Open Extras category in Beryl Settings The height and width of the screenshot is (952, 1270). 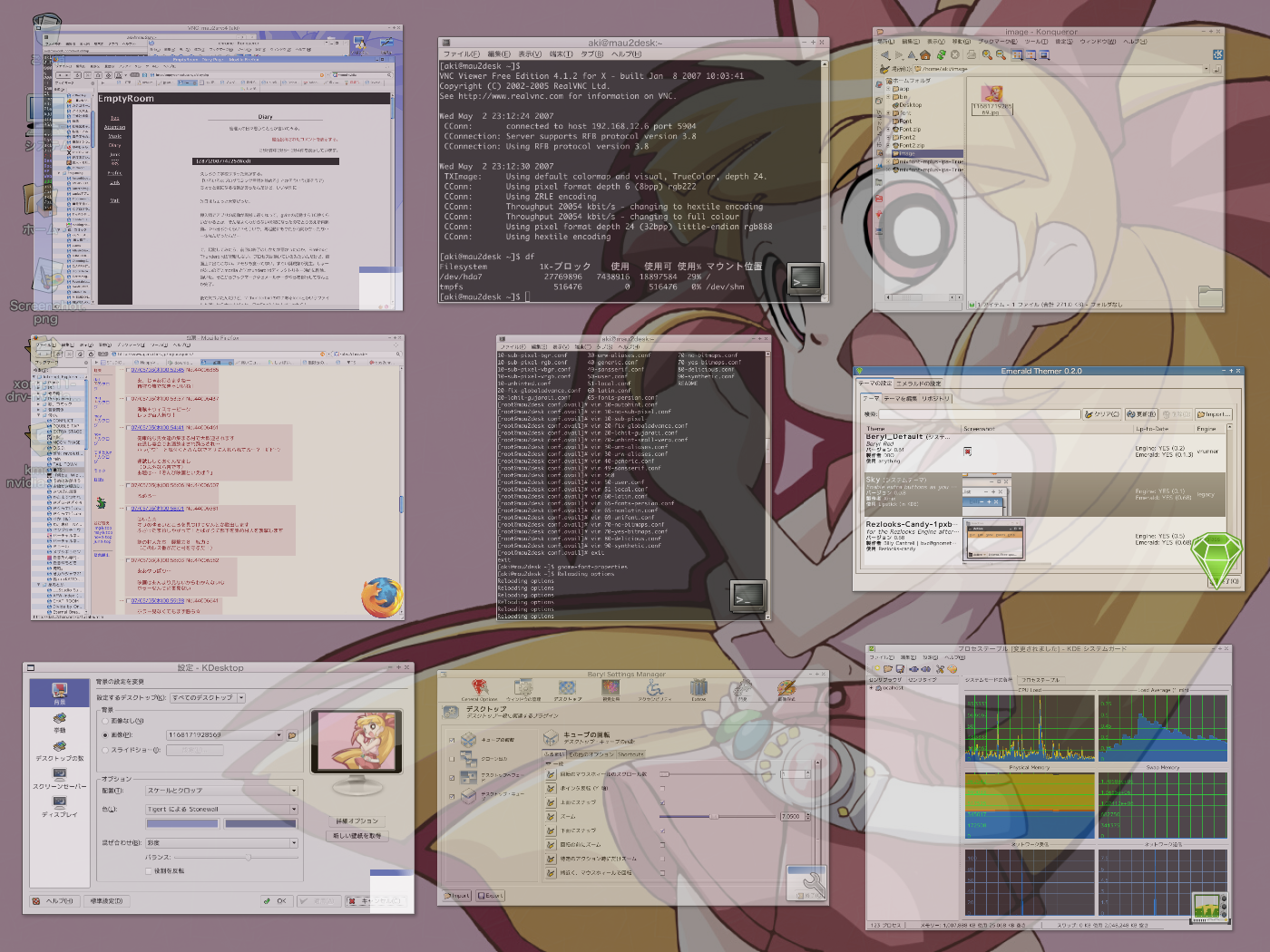[x=698, y=689]
